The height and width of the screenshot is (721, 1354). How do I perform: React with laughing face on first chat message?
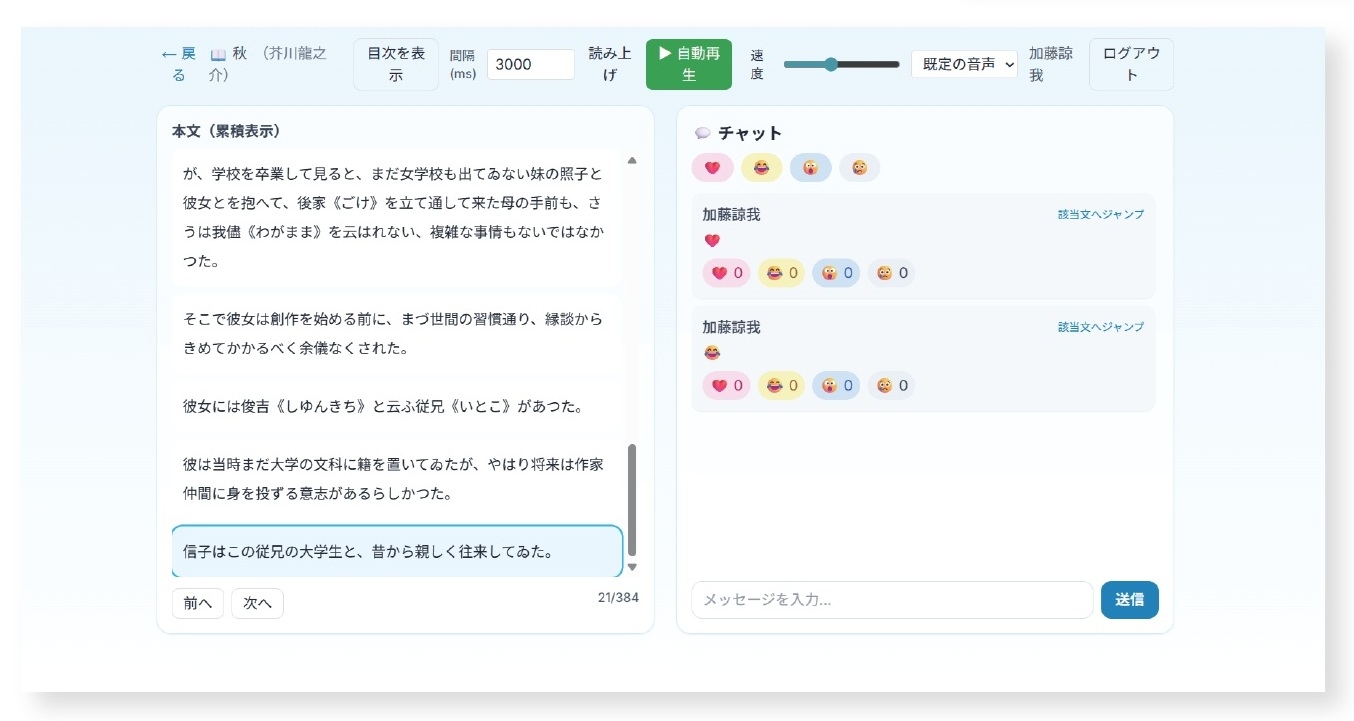782,273
